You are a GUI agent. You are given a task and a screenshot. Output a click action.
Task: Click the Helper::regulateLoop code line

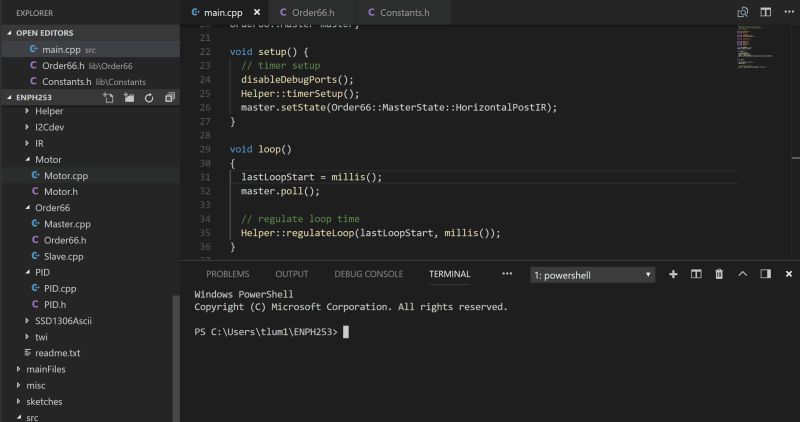pos(371,233)
